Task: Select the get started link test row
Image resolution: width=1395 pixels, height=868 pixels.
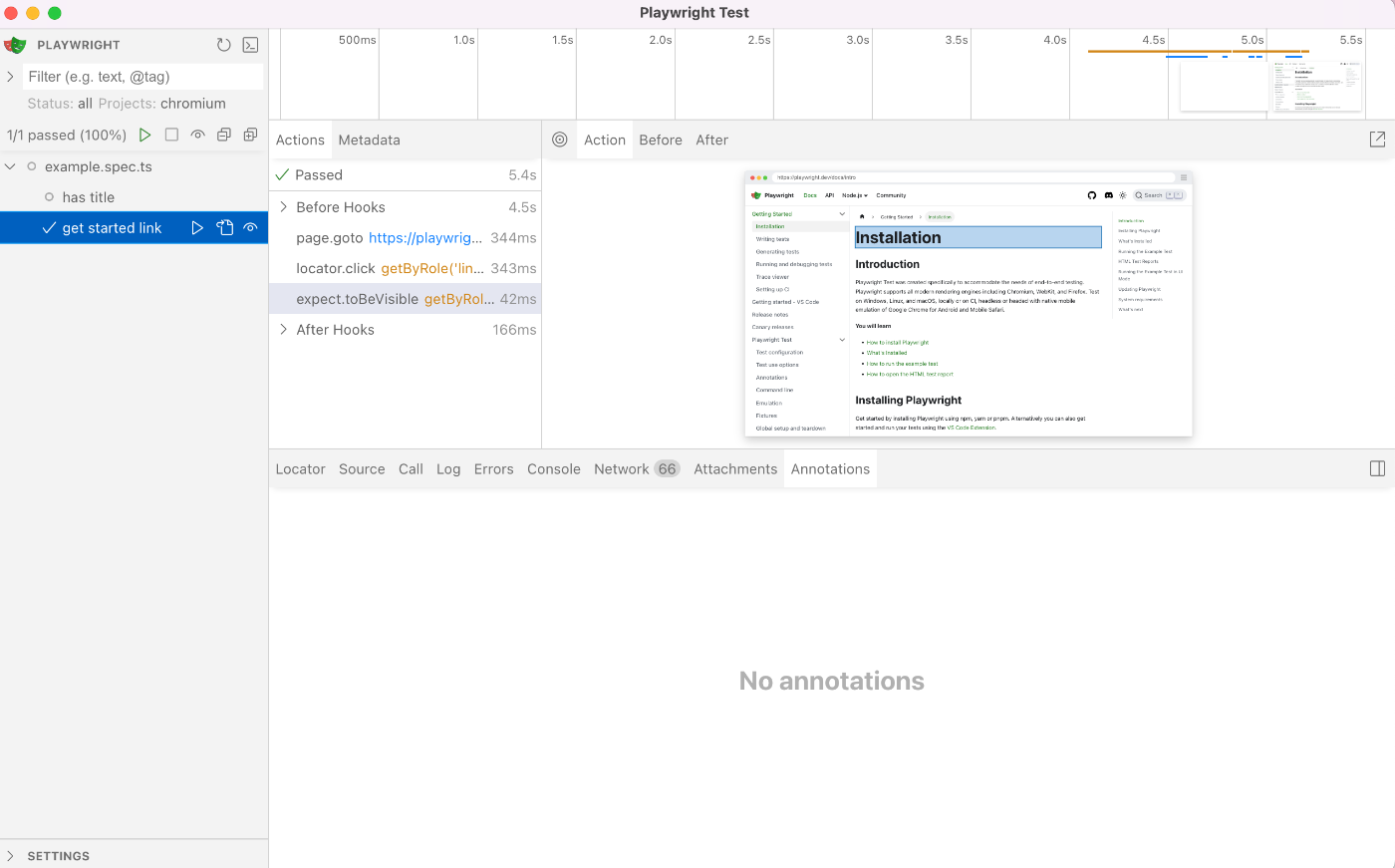Action: pyautogui.click(x=134, y=228)
